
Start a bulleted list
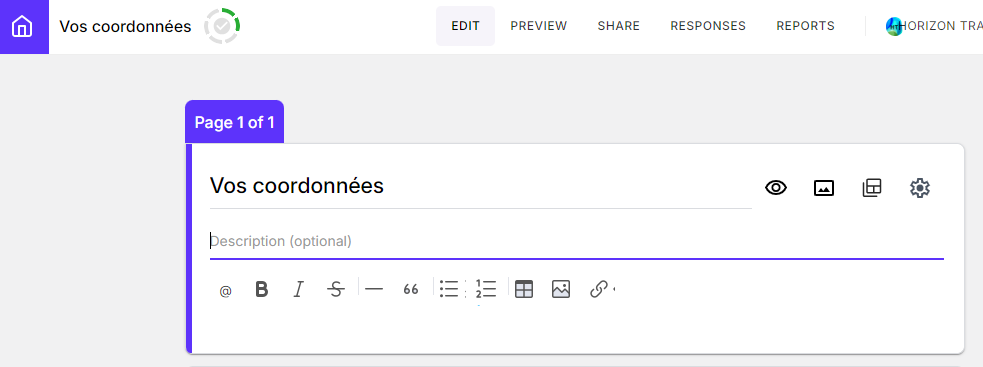tap(449, 289)
